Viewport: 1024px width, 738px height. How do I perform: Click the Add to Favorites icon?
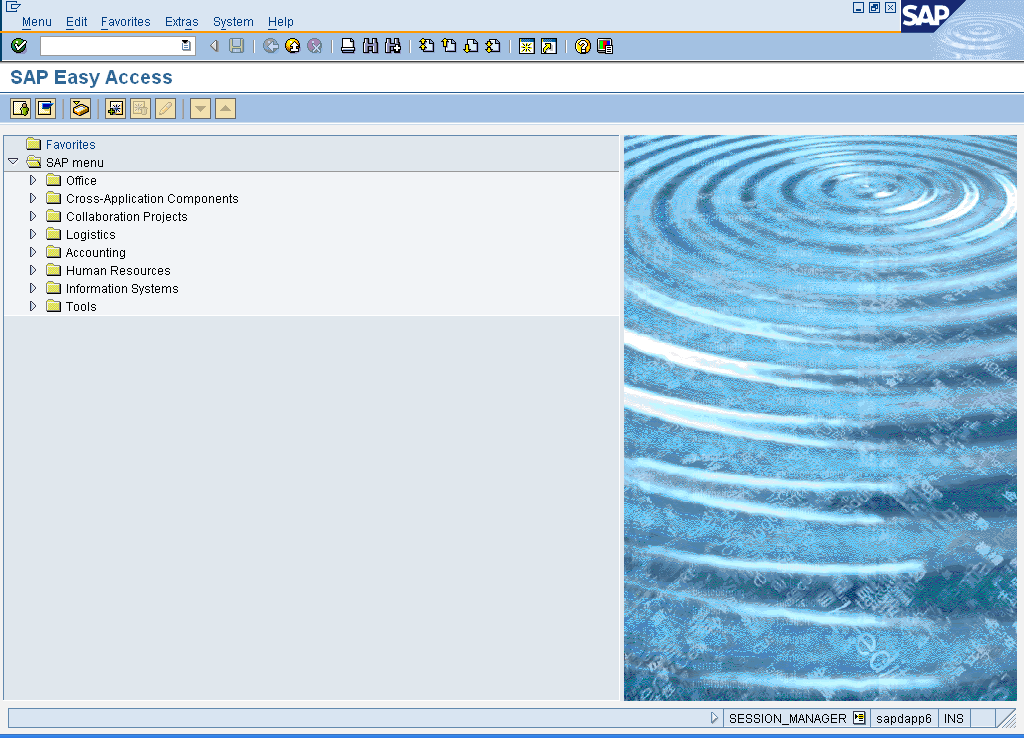pyautogui.click(x=115, y=108)
